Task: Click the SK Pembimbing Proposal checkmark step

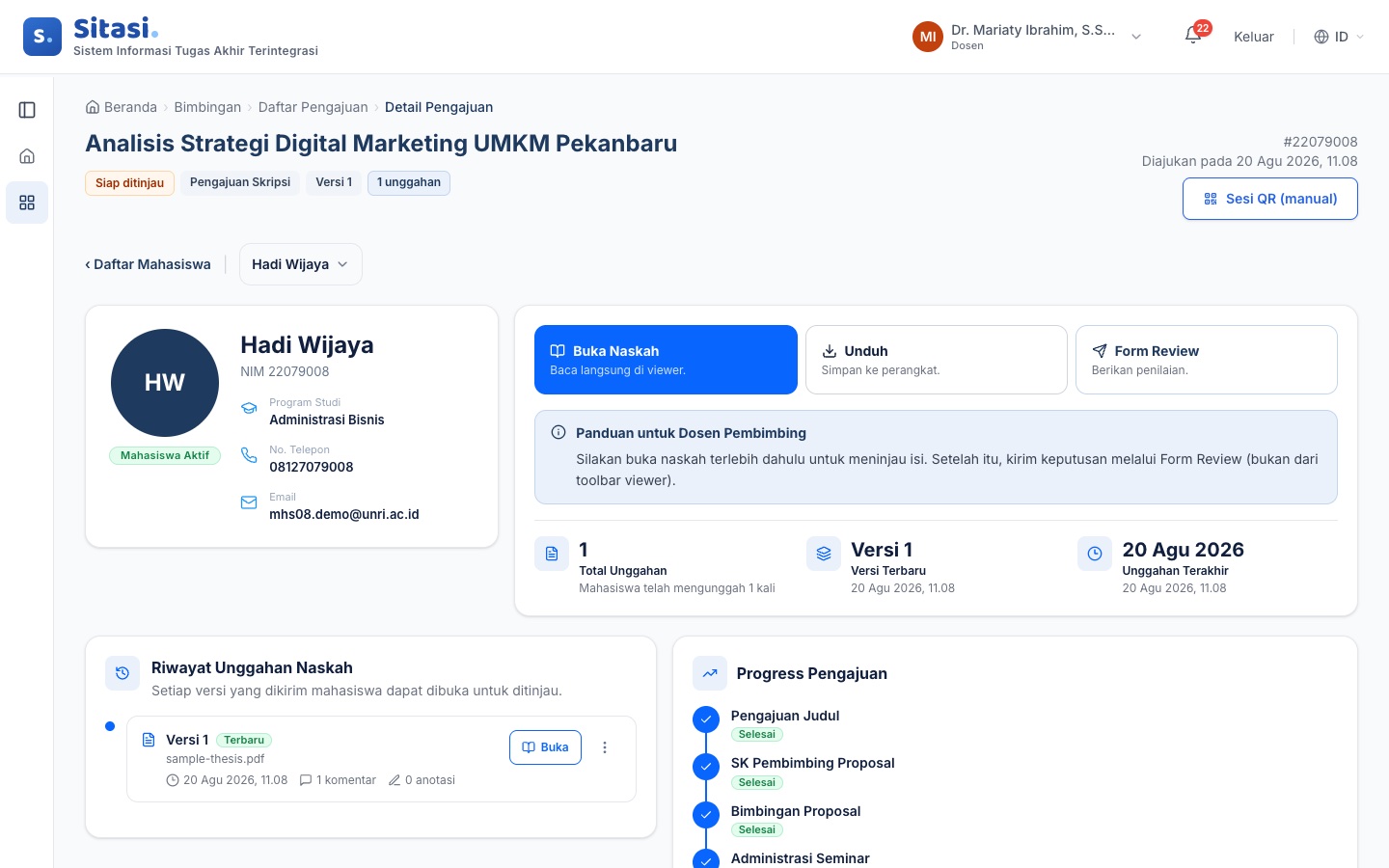Action: (x=706, y=767)
